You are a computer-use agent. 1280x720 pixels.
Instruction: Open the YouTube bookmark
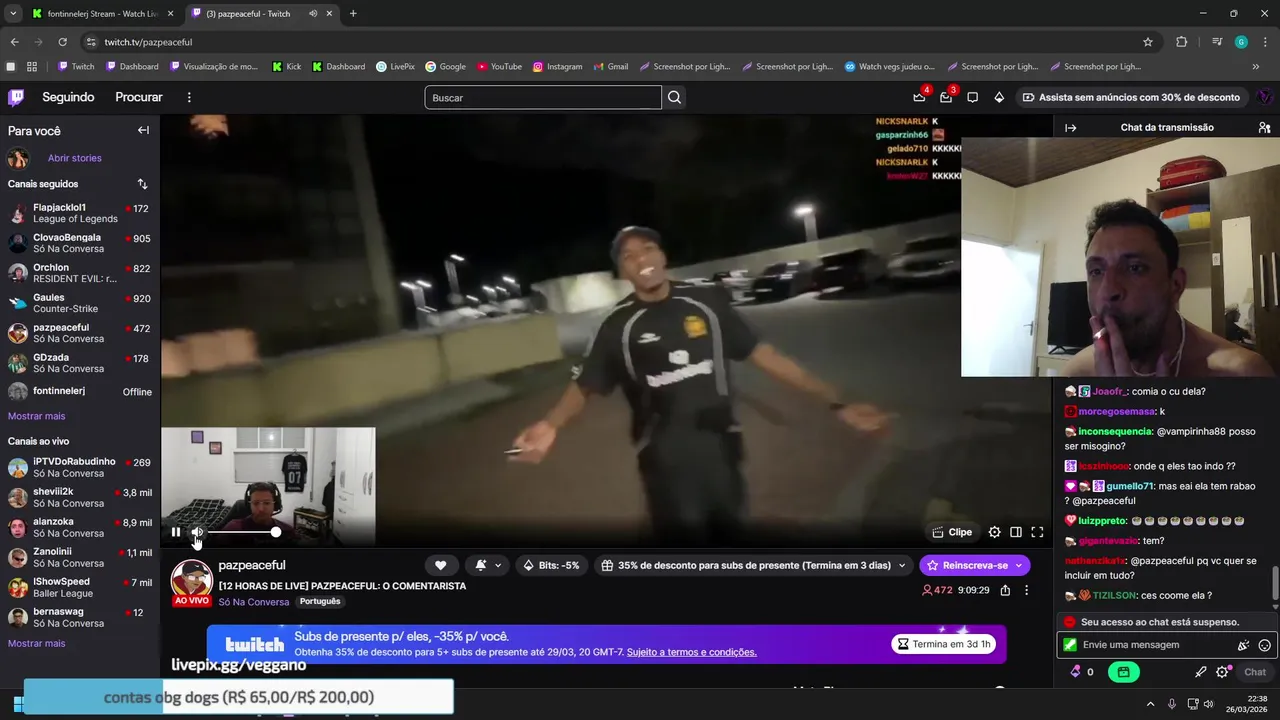(499, 67)
